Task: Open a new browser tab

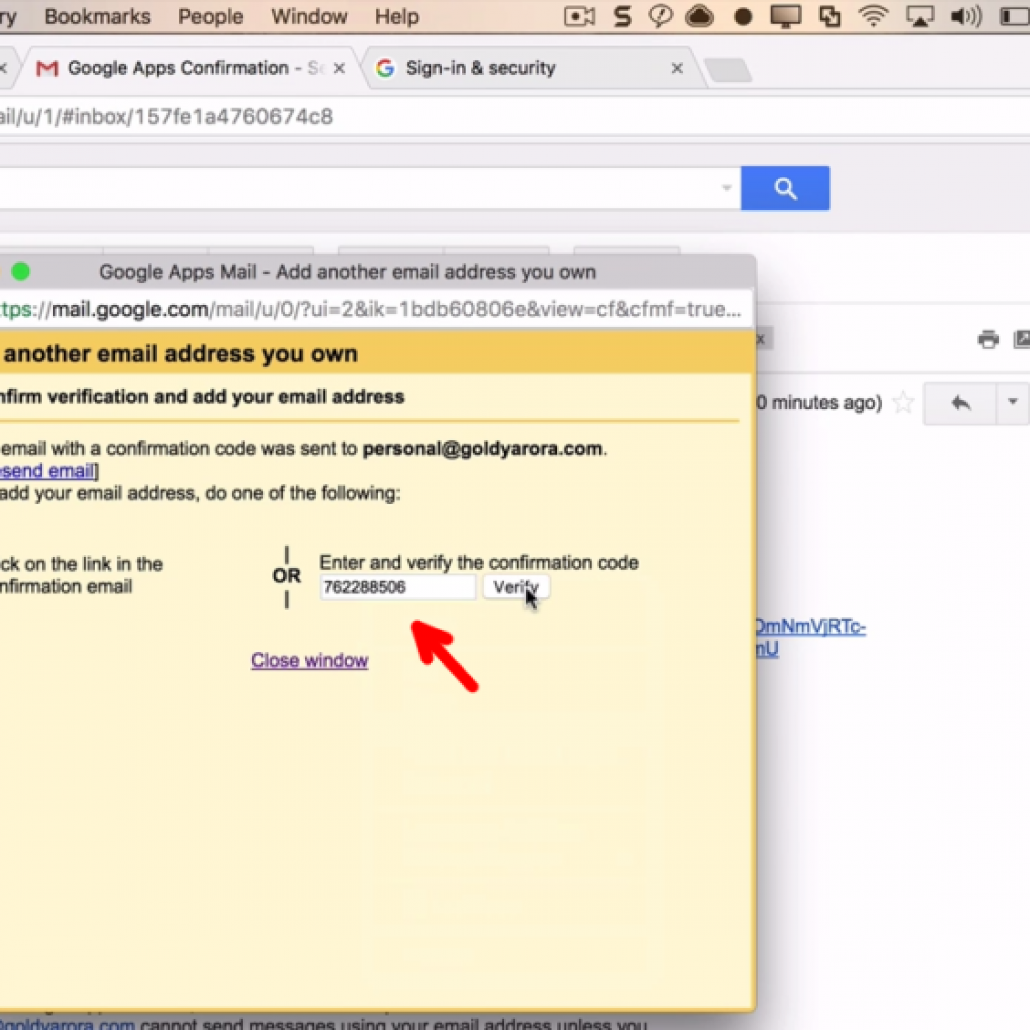Action: (728, 70)
